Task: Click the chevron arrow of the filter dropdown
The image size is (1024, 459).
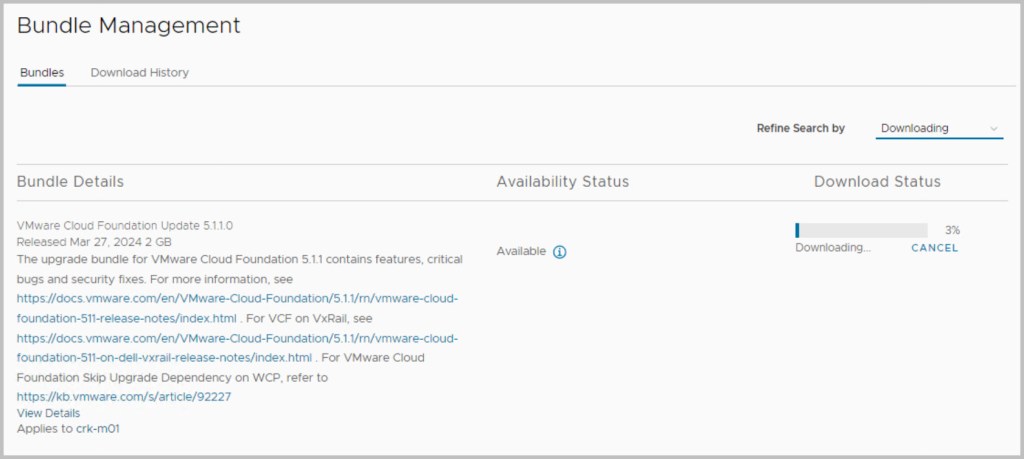Action: pyautogui.click(x=994, y=128)
